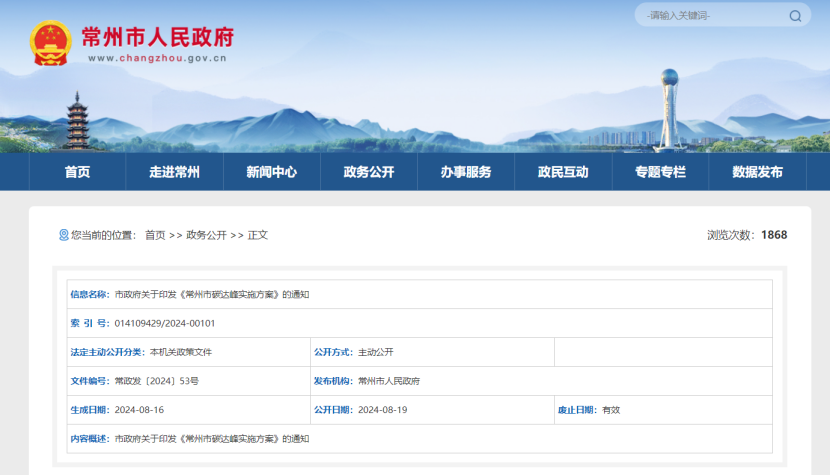Click the www.changzhou.gov.cn address text

click(157, 59)
